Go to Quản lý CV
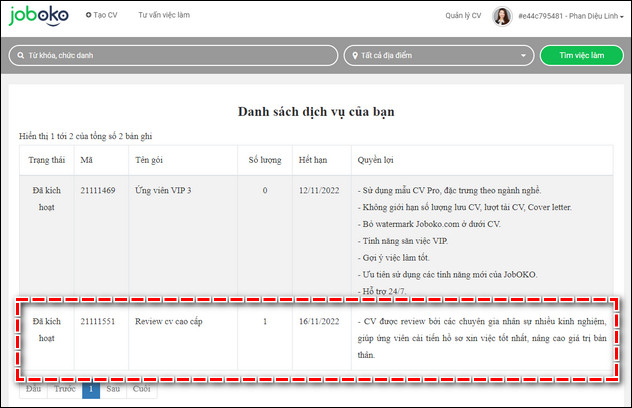The width and height of the screenshot is (632, 408). tap(463, 16)
